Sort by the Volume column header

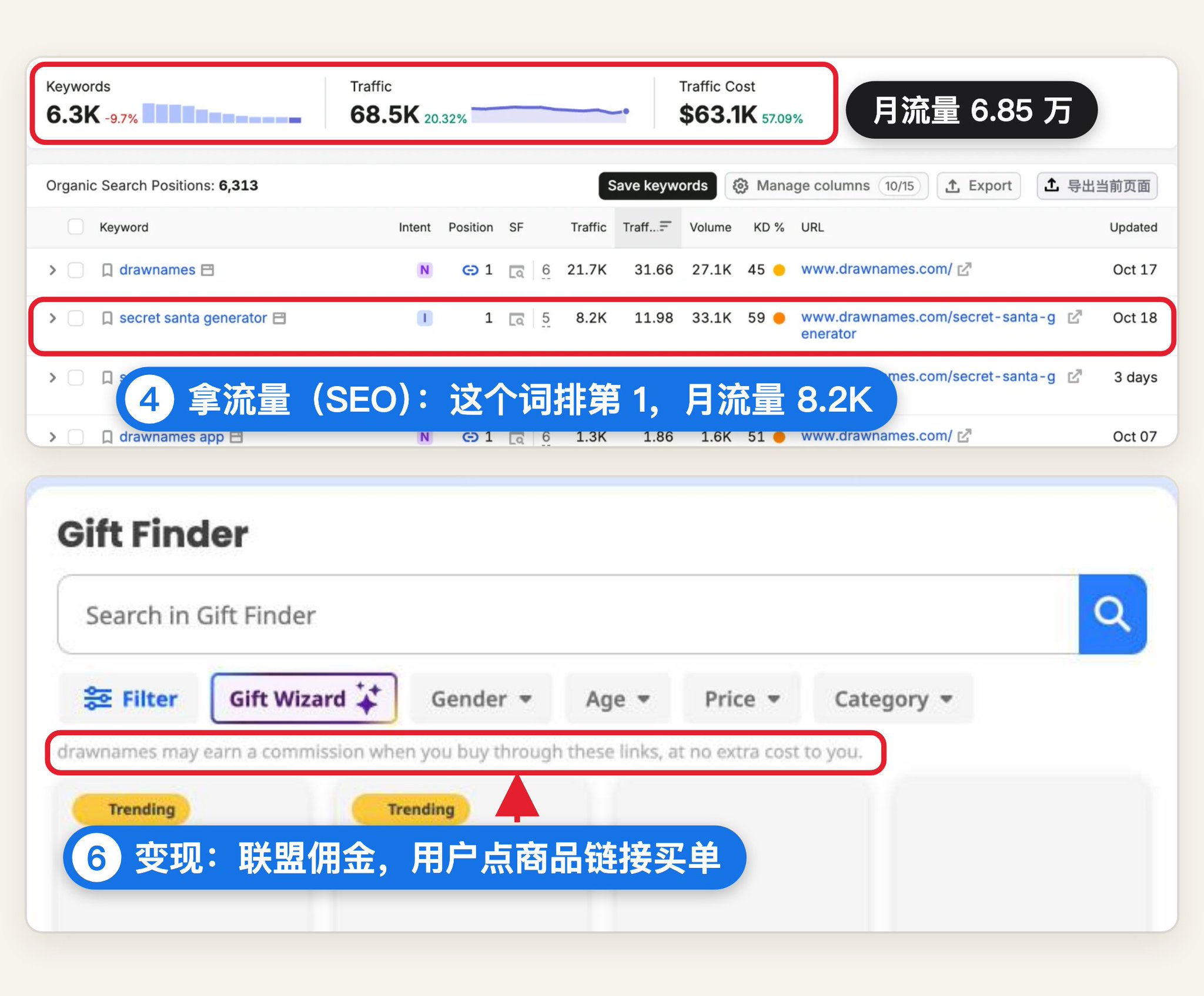(x=710, y=227)
